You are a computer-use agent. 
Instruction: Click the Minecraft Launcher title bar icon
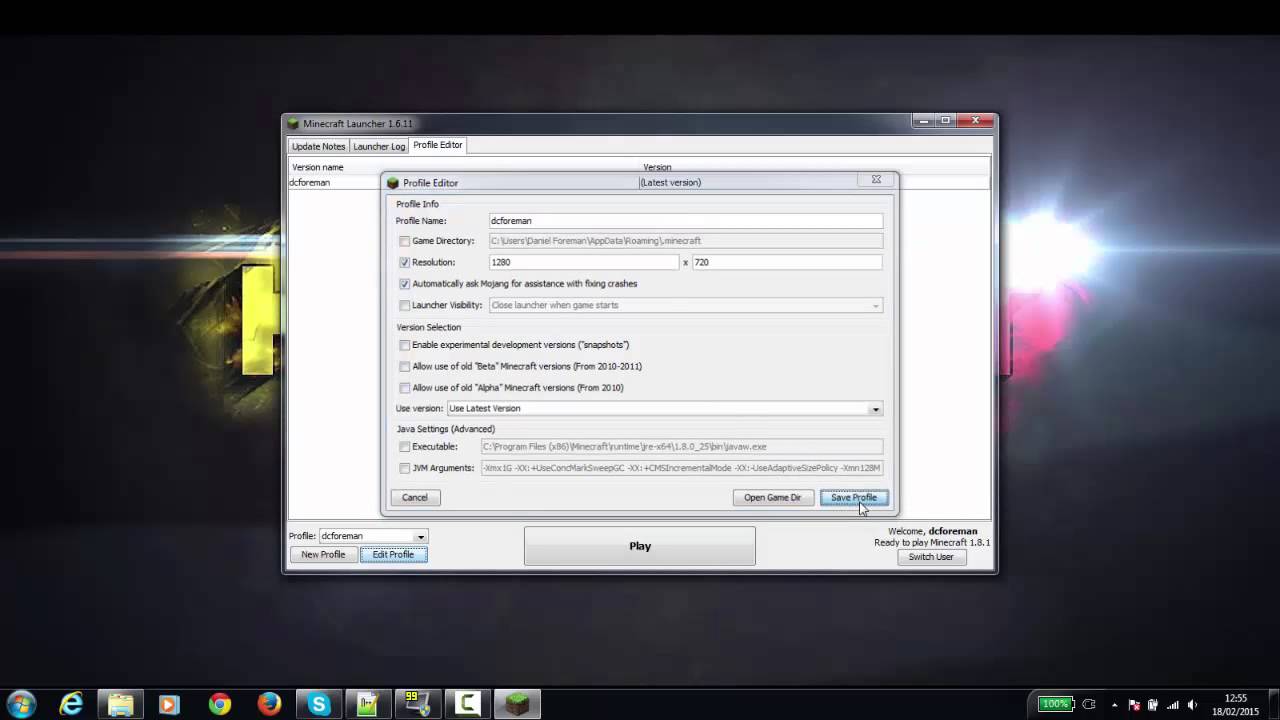tap(293, 124)
